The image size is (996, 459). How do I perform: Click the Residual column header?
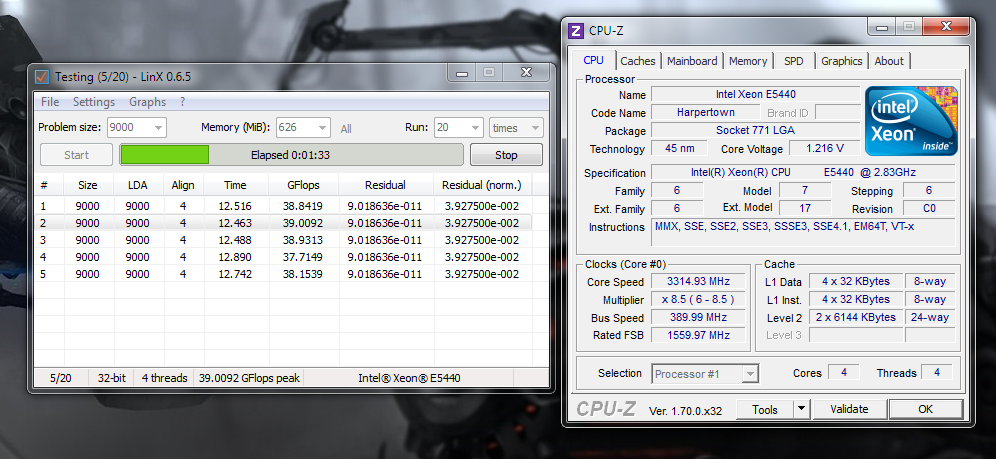385,185
